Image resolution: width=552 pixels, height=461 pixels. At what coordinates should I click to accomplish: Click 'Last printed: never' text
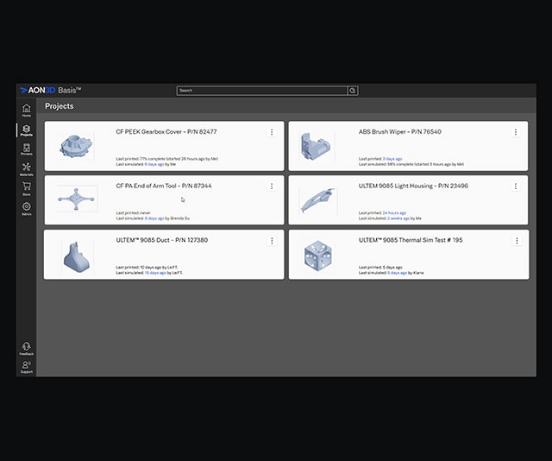[x=133, y=213]
